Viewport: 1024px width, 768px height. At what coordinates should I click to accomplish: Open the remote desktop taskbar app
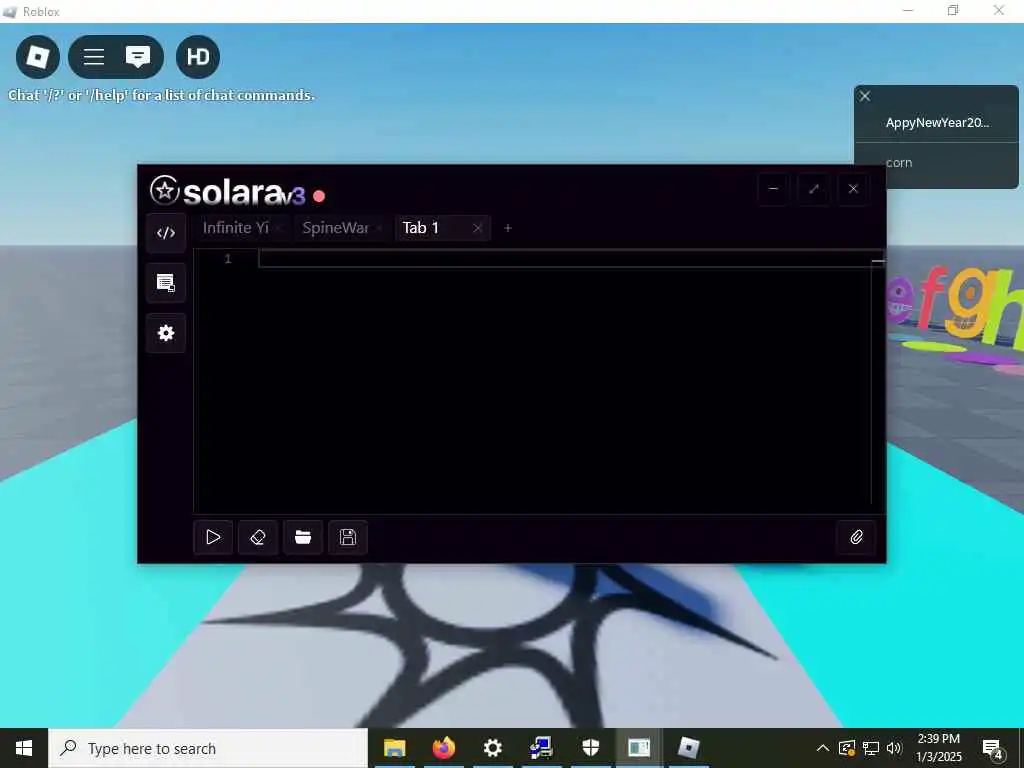(541, 748)
